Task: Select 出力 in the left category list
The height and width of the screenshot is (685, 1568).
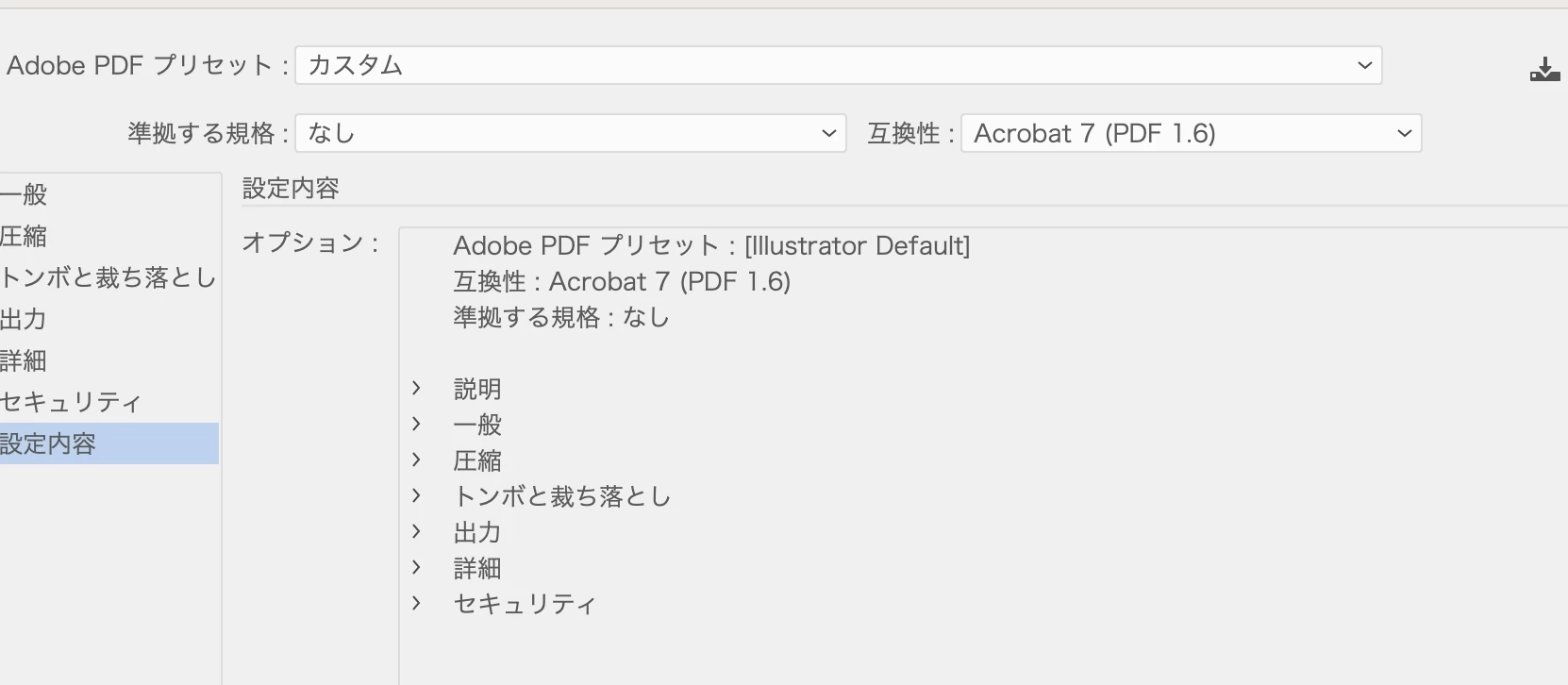Action: point(109,319)
